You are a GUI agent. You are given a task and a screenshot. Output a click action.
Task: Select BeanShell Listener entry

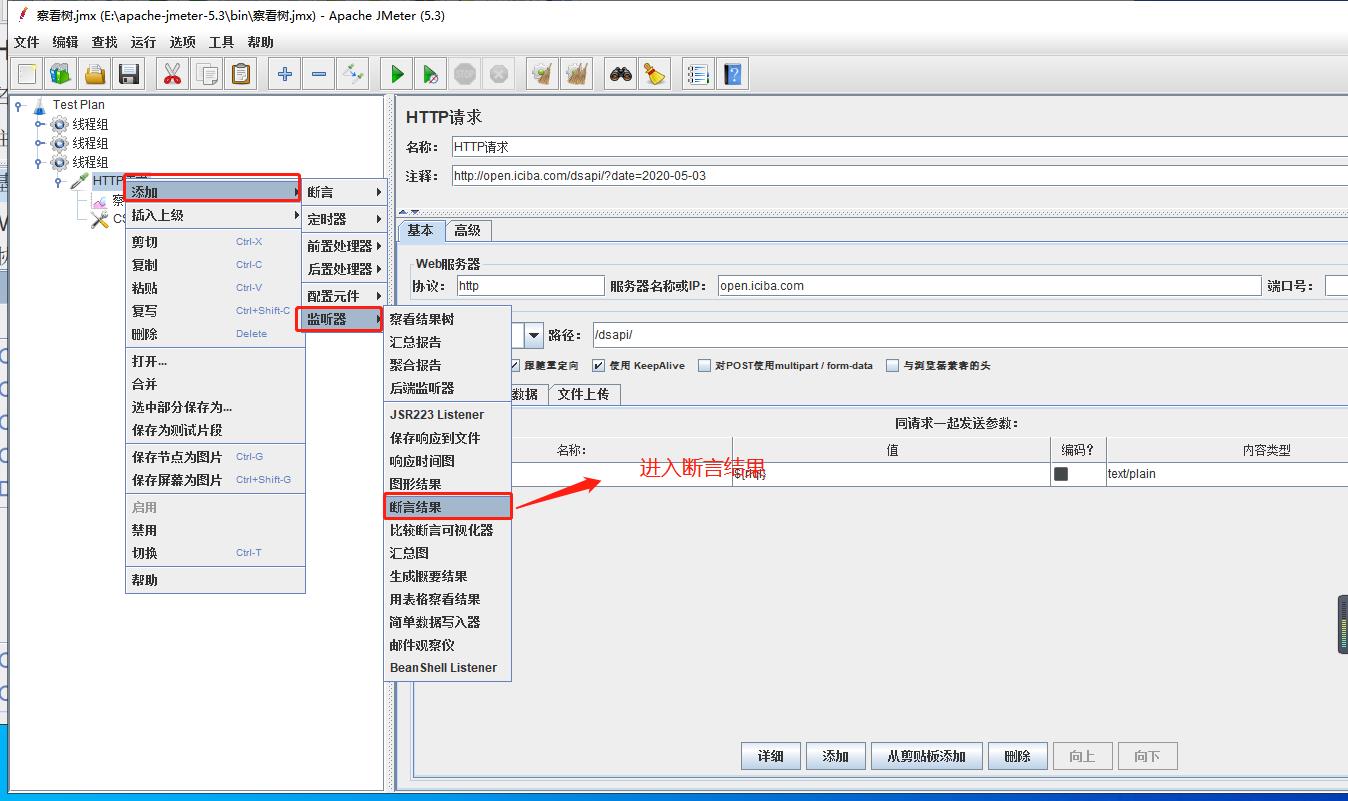[448, 668]
